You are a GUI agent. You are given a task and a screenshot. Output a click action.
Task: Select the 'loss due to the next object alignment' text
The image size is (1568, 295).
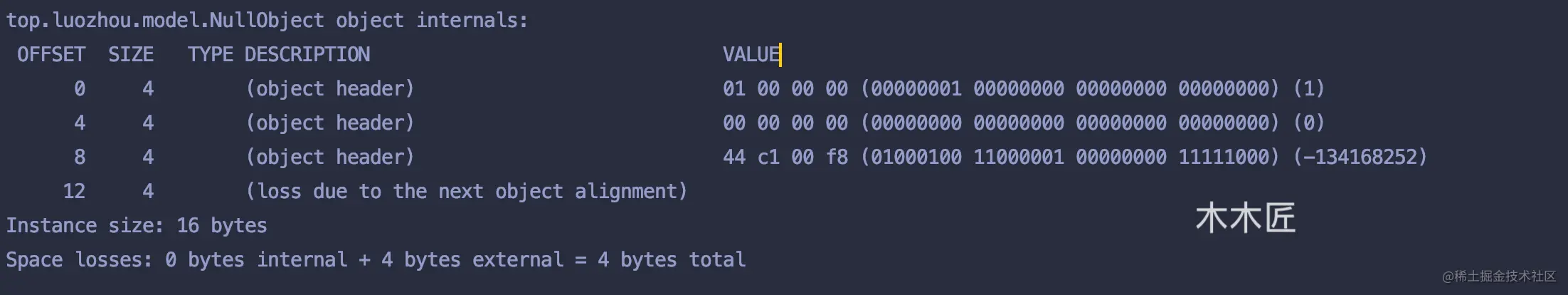click(x=467, y=192)
